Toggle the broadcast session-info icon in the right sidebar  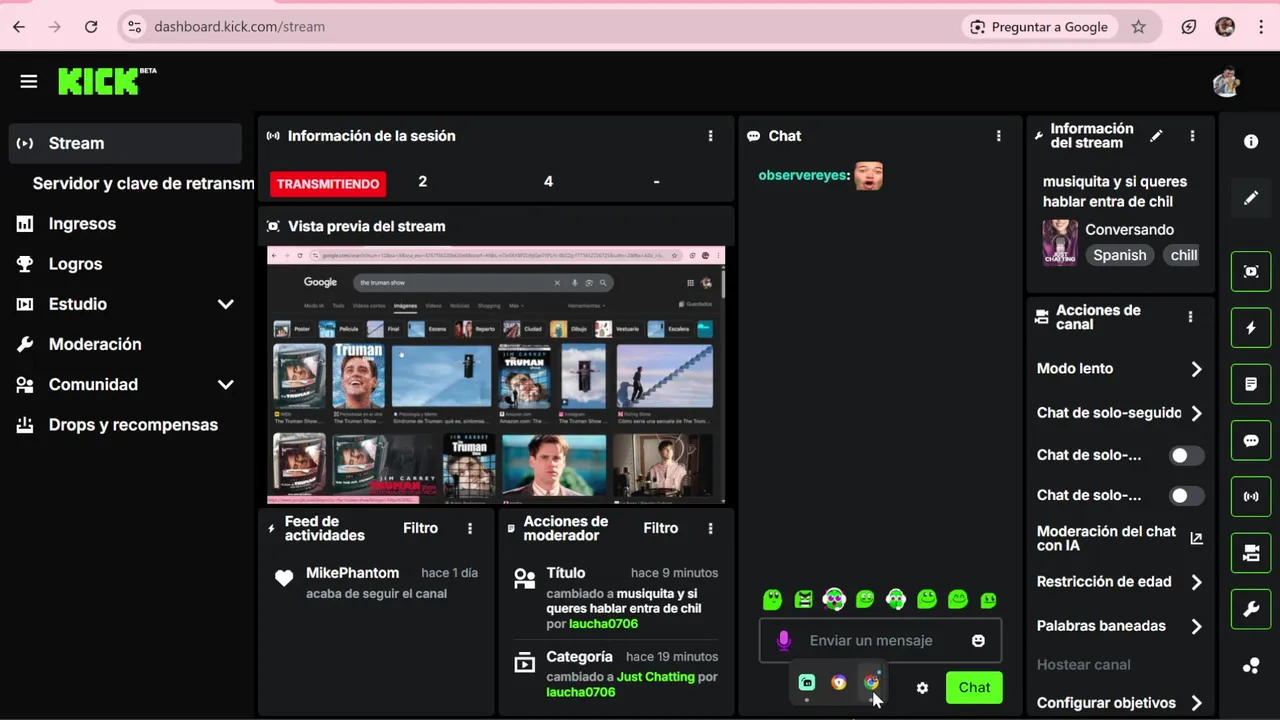[1251, 496]
